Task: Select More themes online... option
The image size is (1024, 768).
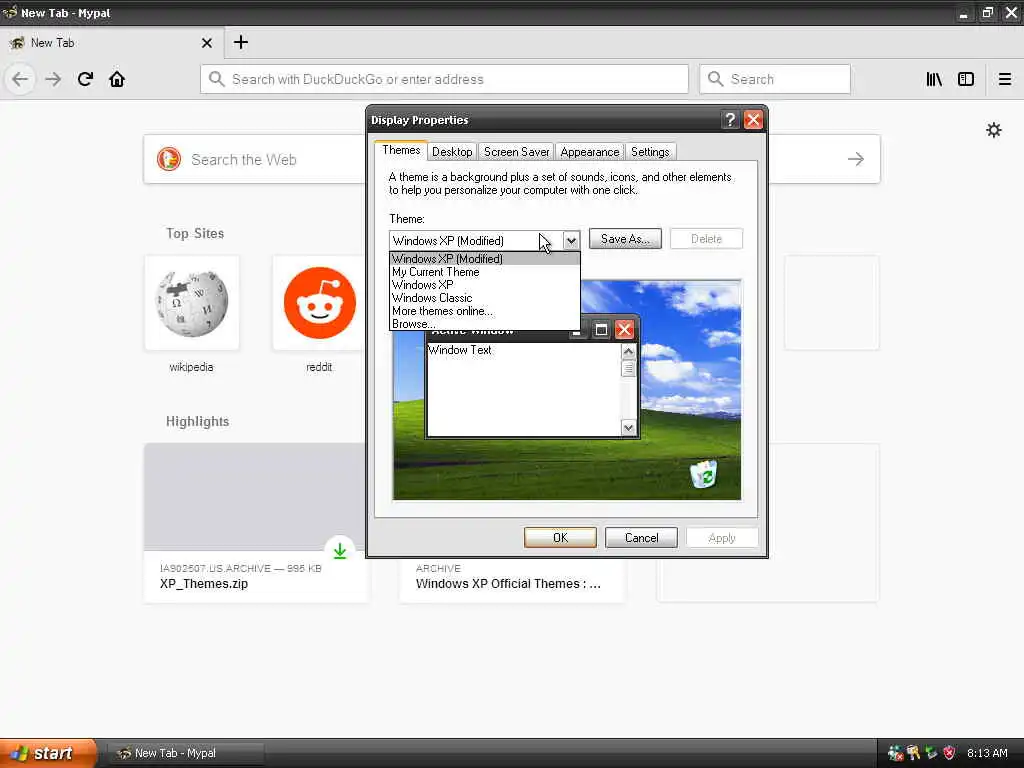Action: point(485,311)
